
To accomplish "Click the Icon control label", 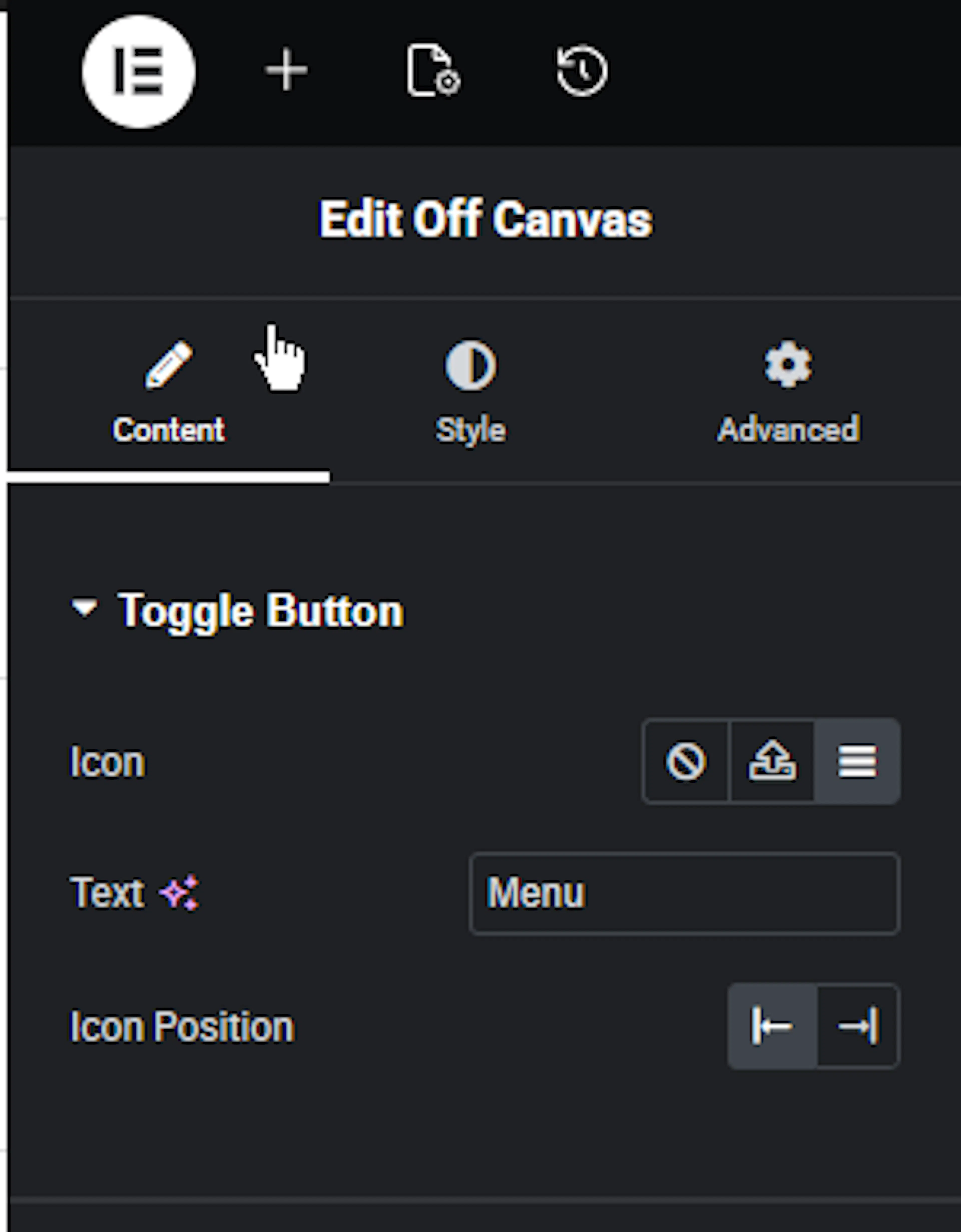I will click(107, 762).
